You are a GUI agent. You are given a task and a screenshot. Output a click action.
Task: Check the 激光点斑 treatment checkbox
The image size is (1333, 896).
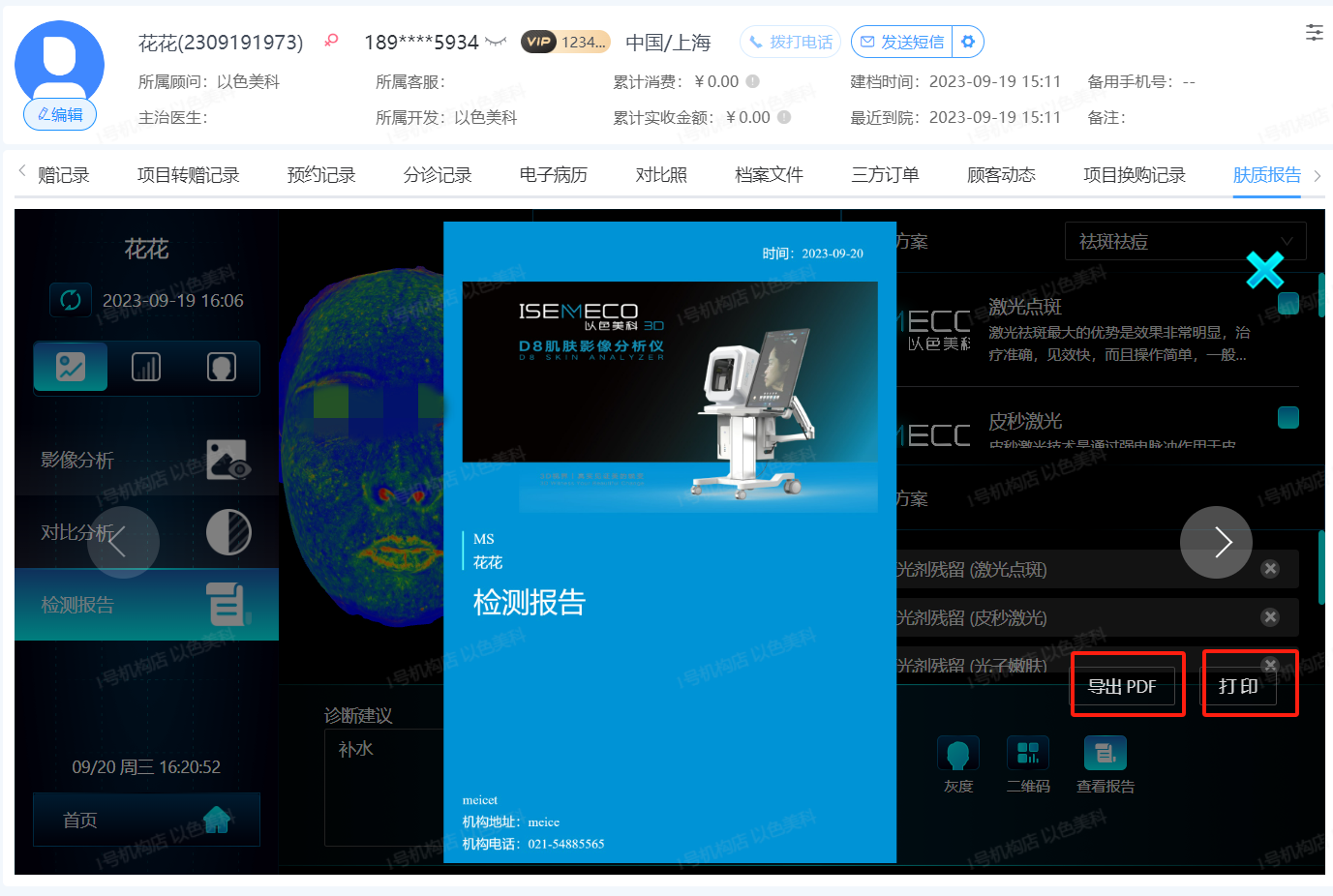click(1288, 304)
